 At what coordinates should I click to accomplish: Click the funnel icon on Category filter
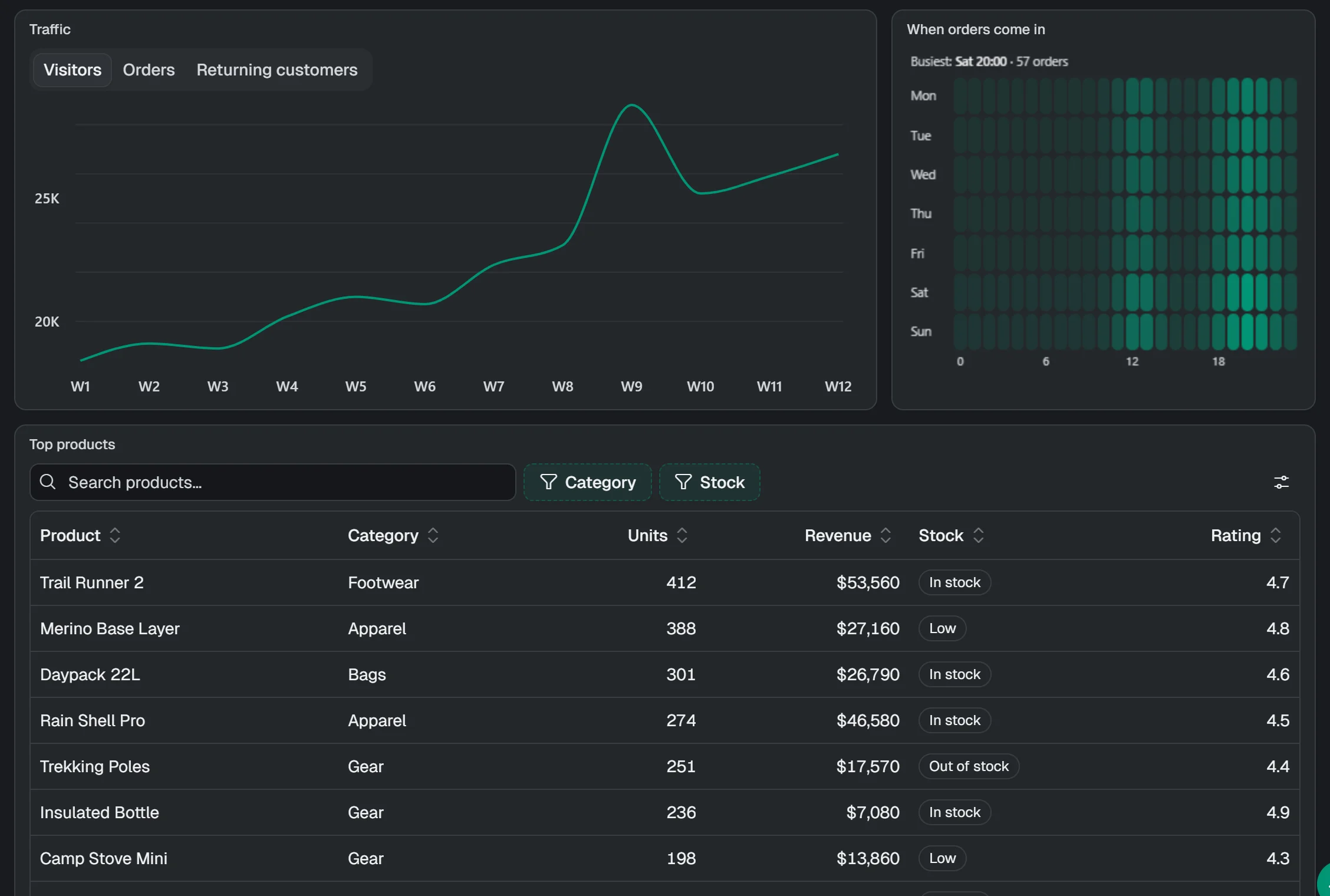click(x=548, y=482)
